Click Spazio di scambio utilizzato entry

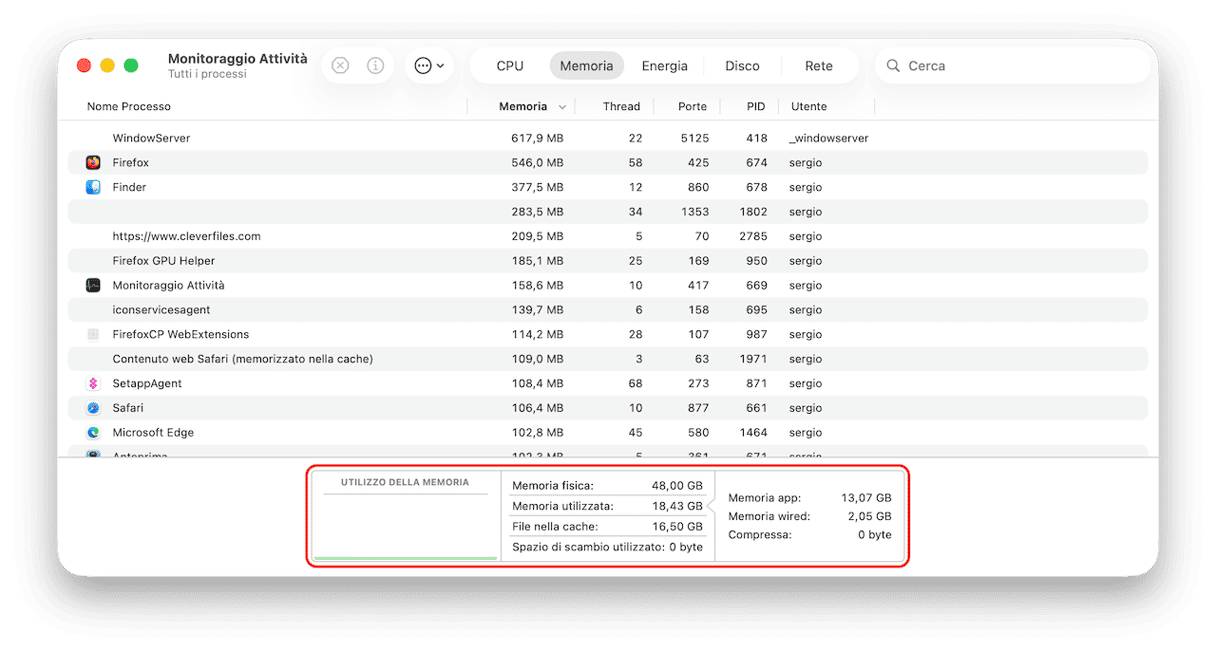[607, 547]
